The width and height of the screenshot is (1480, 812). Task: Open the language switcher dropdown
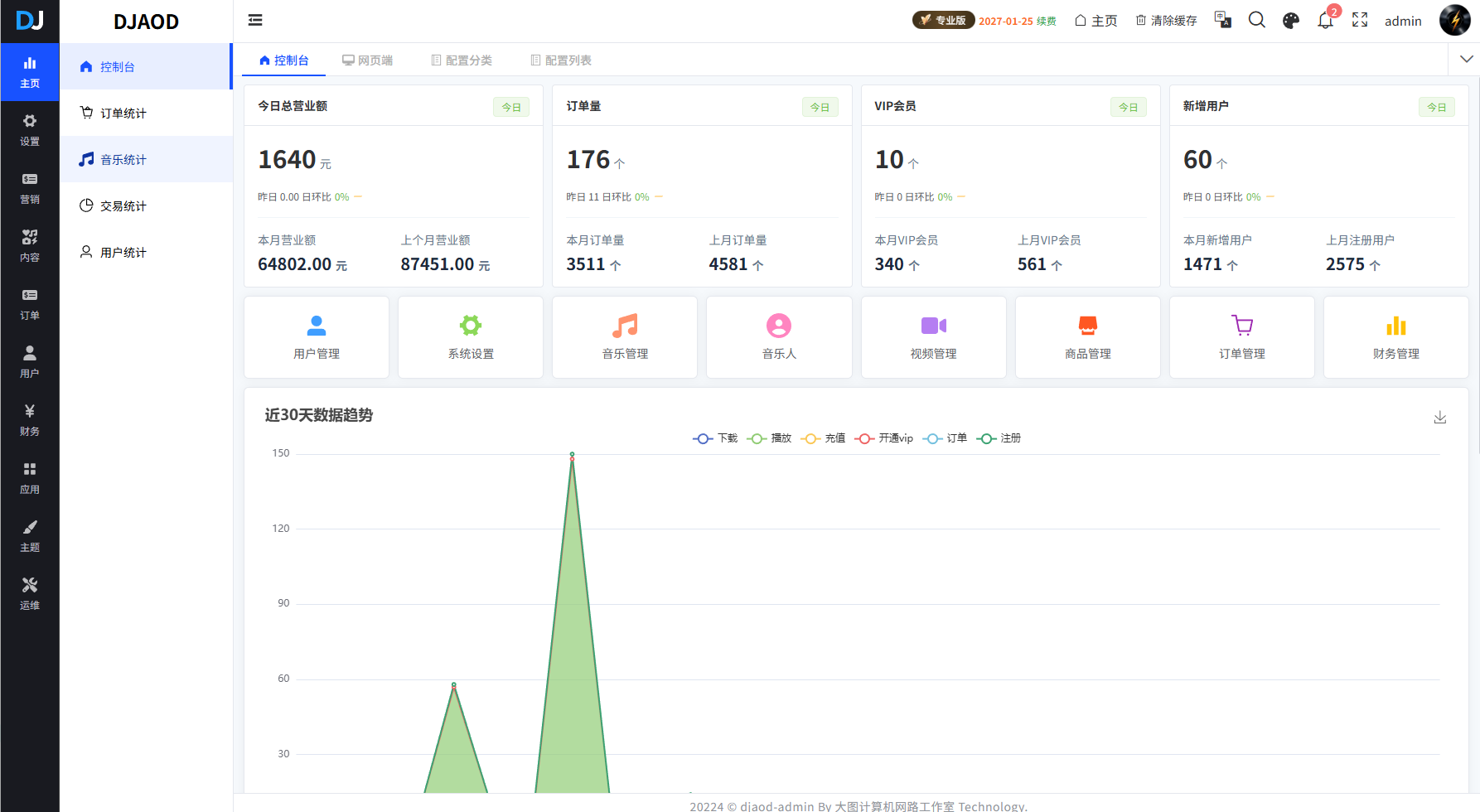point(1222,20)
